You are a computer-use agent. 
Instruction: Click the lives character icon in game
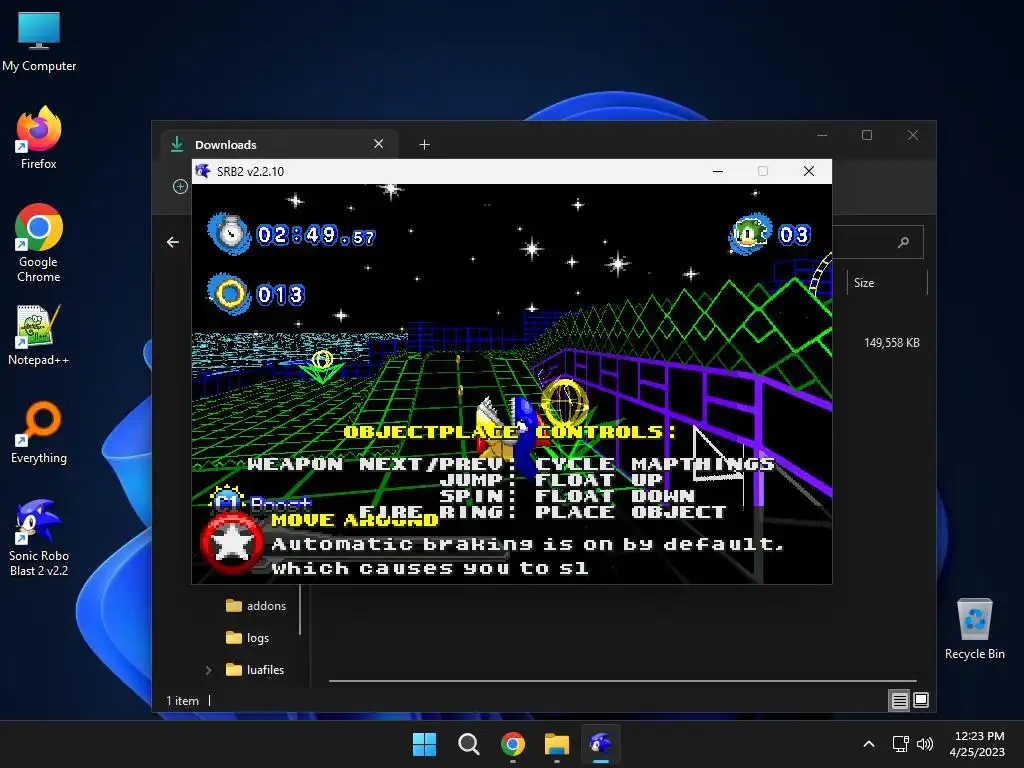750,233
